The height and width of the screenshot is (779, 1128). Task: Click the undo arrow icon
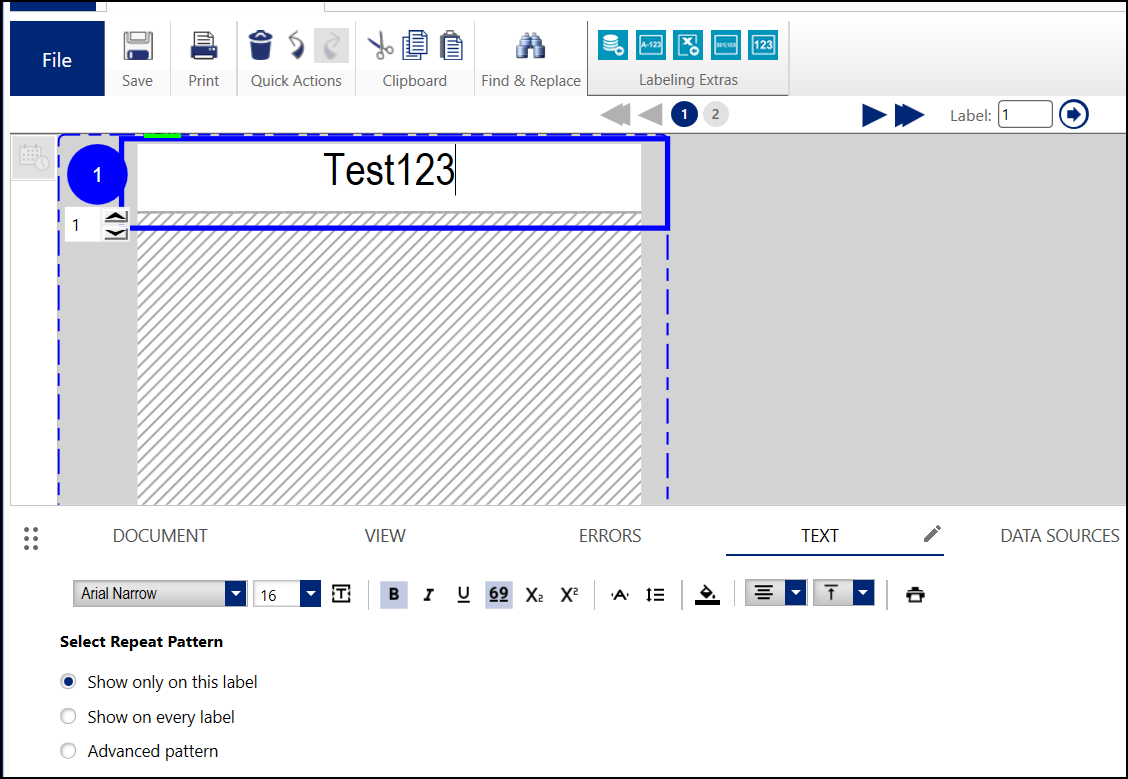point(296,45)
